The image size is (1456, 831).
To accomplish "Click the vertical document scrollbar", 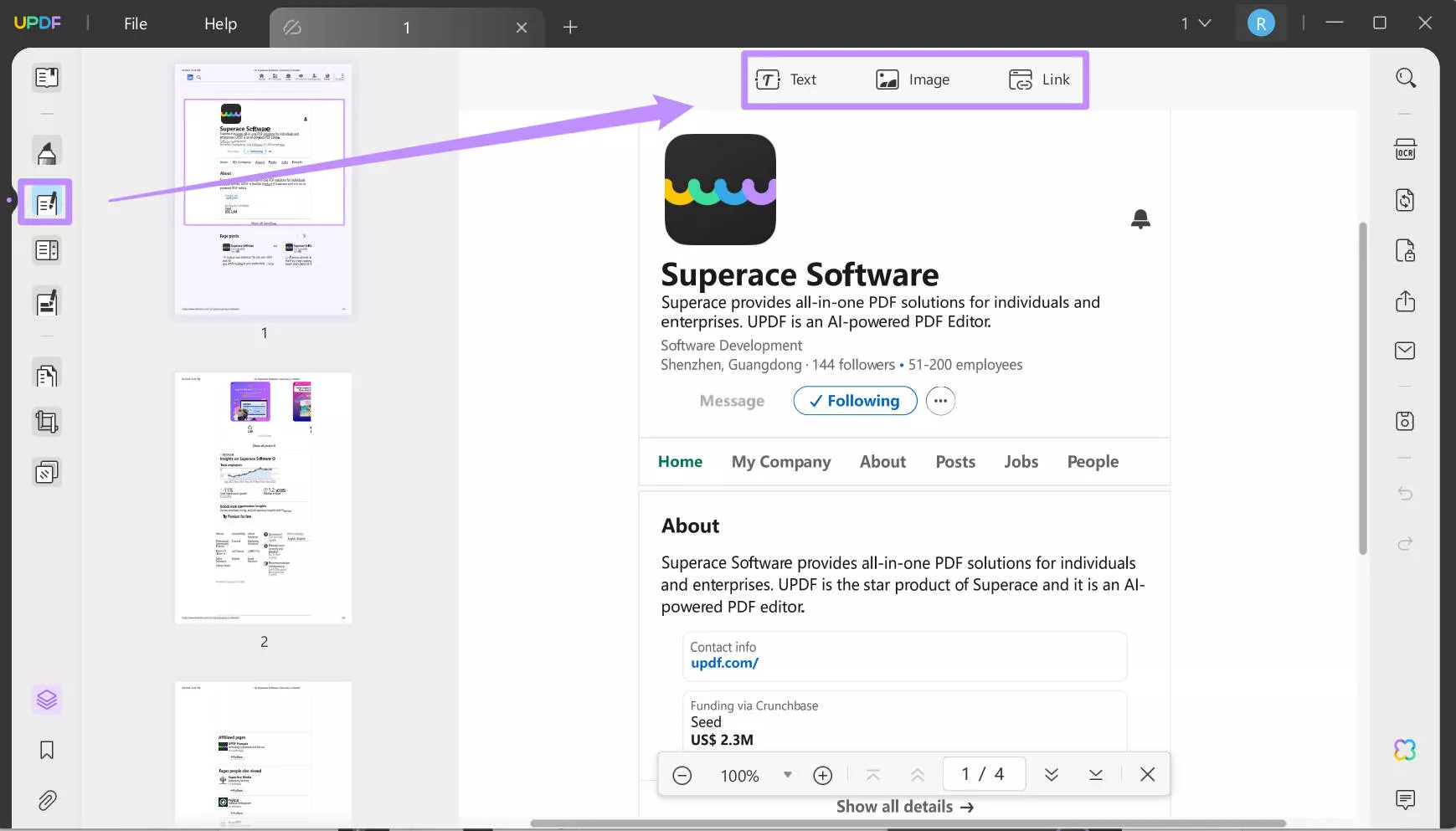I will click(1363, 388).
